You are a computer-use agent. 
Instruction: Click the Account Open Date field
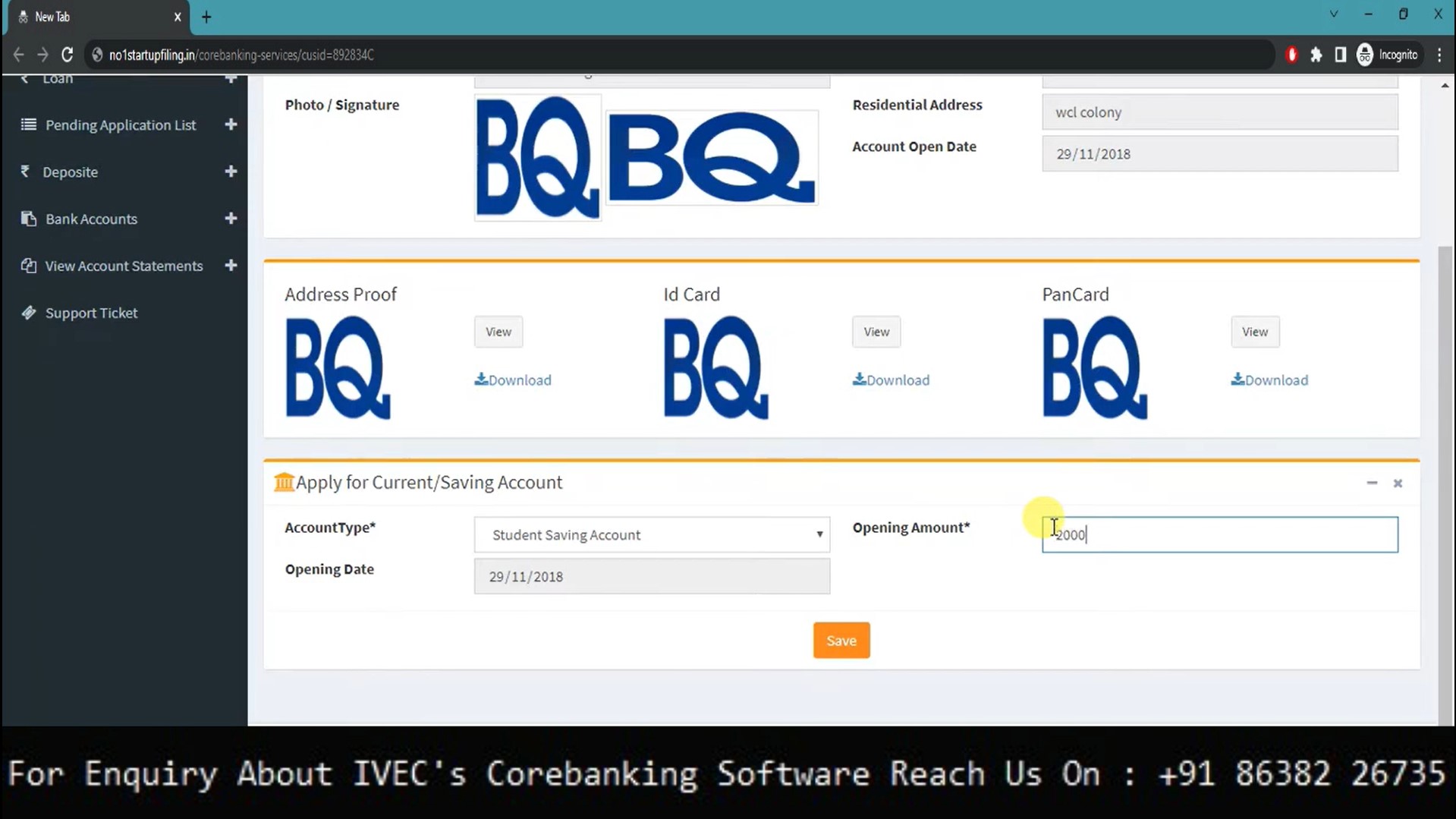coord(1219,153)
